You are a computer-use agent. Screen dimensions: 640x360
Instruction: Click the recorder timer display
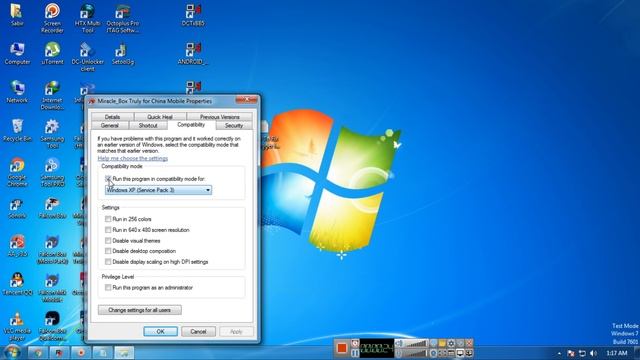tap(377, 348)
